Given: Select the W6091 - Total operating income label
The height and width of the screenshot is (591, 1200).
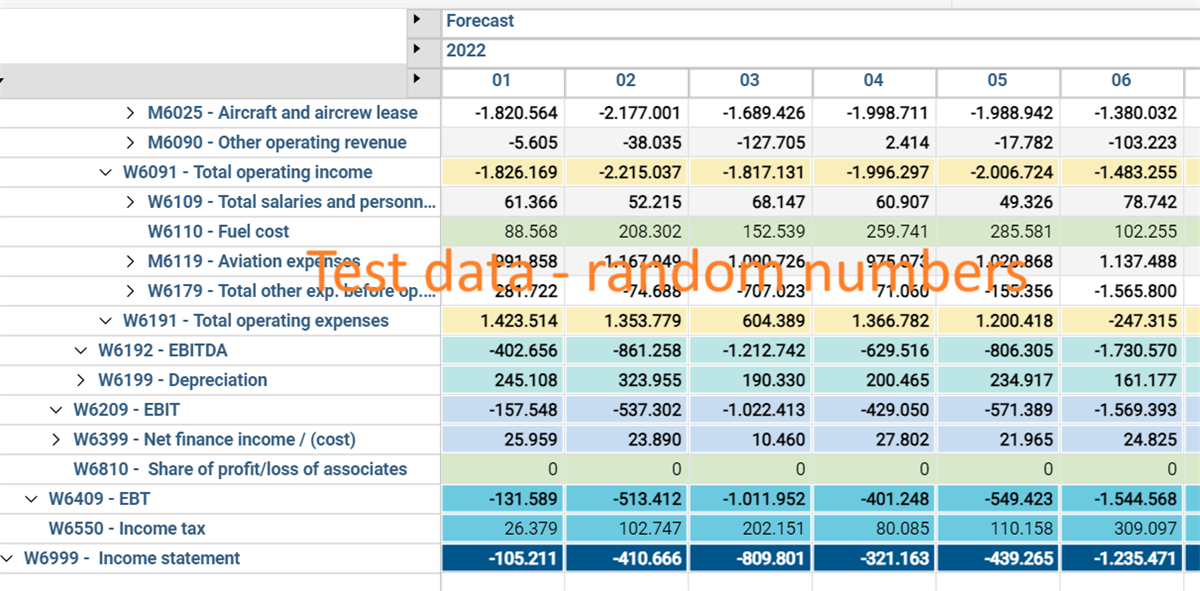Looking at the screenshot, I should (x=248, y=172).
